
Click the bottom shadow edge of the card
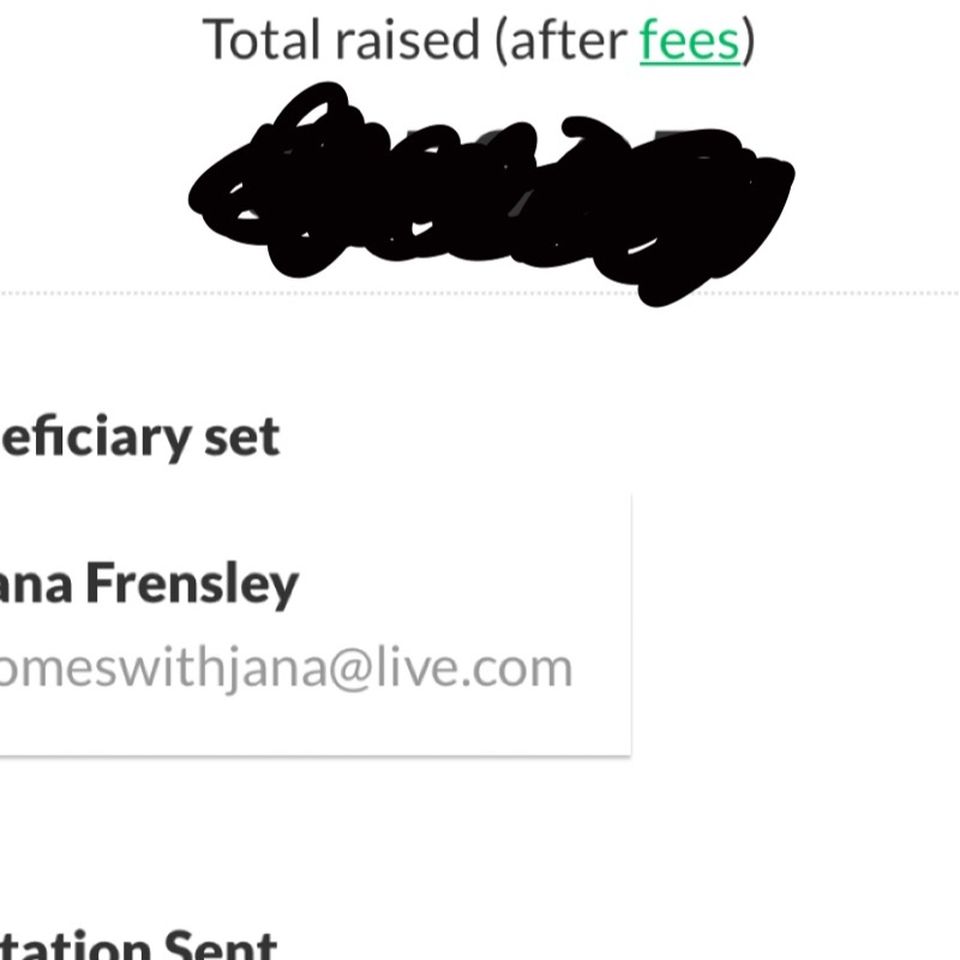click(x=315, y=756)
